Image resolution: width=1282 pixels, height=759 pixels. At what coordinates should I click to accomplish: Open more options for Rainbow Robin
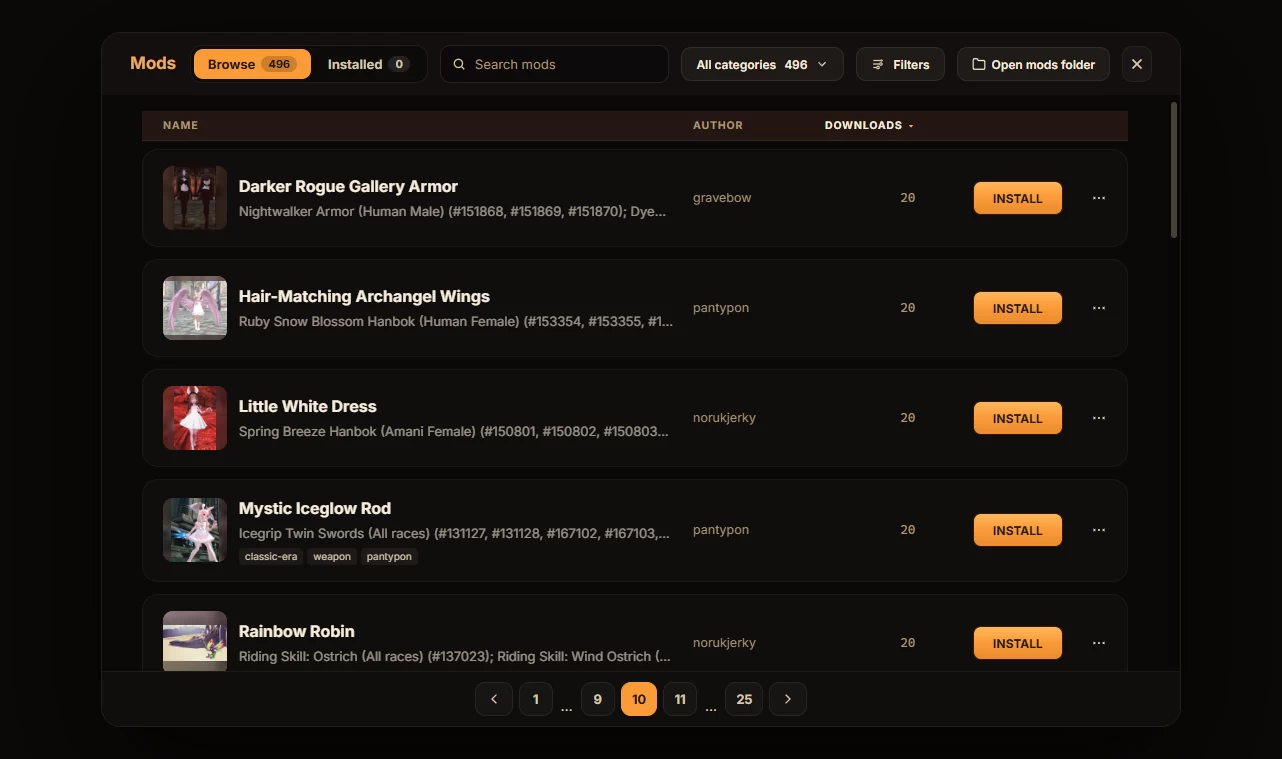coord(1099,643)
